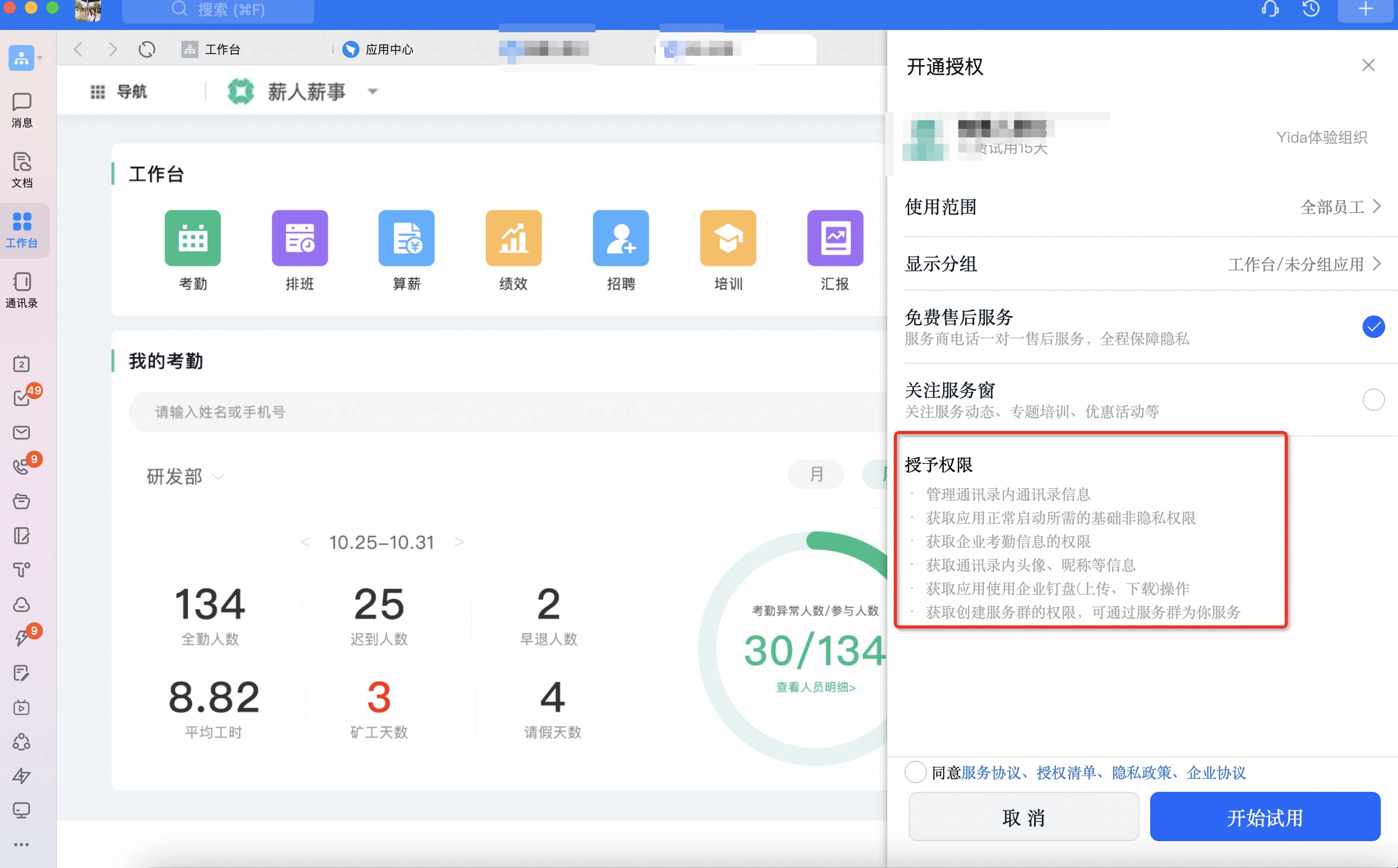Screen dimensions: 1398x868
Task: Click the 开始试用 button
Action: pyautogui.click(x=1265, y=818)
